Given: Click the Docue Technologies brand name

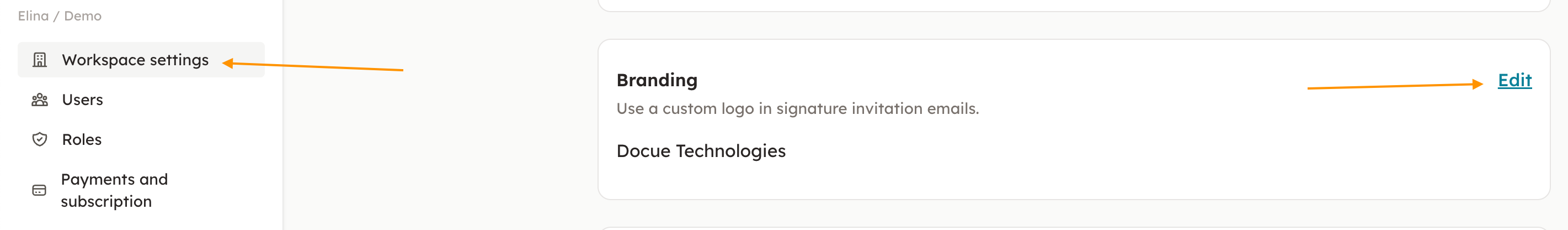Looking at the screenshot, I should (x=701, y=151).
